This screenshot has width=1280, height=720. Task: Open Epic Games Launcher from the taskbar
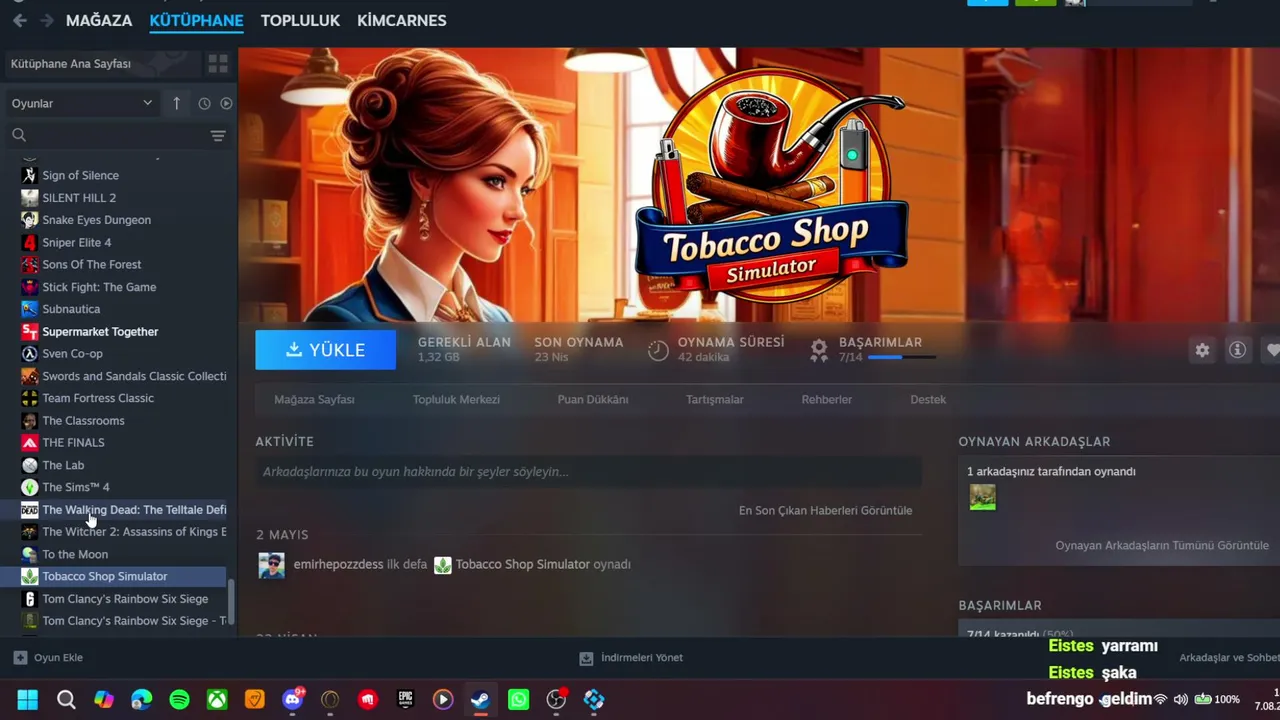point(405,699)
